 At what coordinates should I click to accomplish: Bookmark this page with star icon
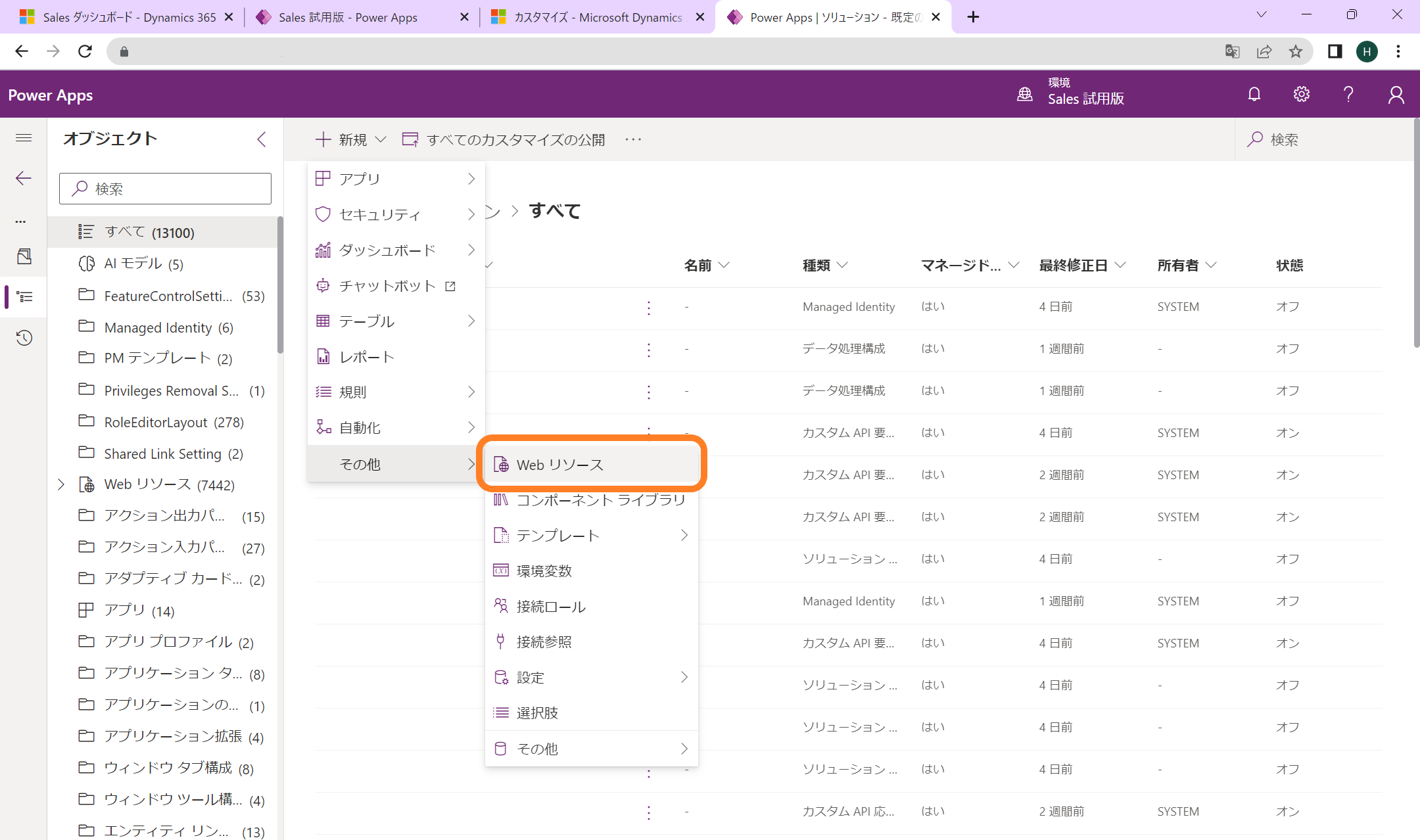pos(1296,51)
